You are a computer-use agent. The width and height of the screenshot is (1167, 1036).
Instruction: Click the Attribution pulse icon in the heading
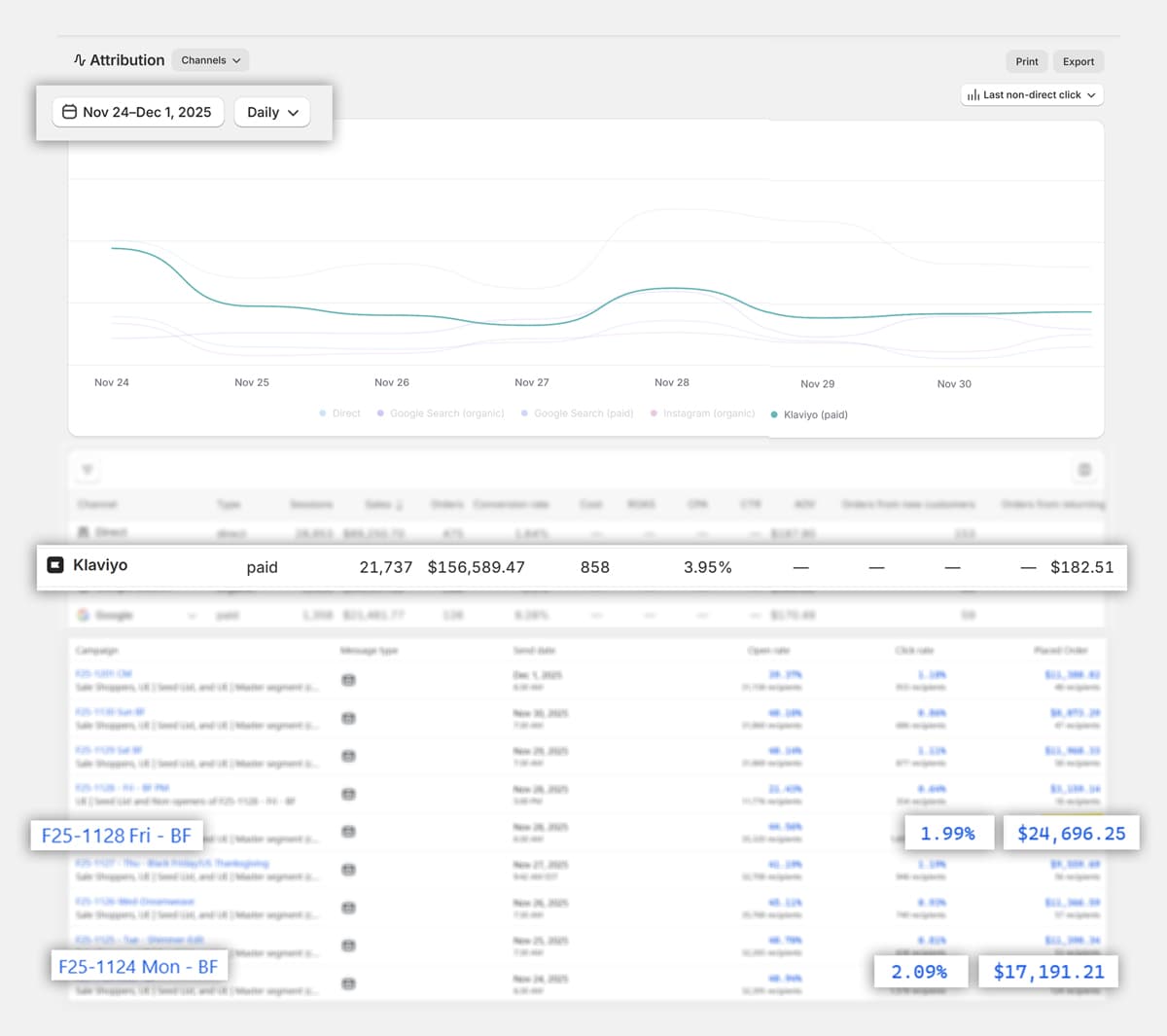80,60
